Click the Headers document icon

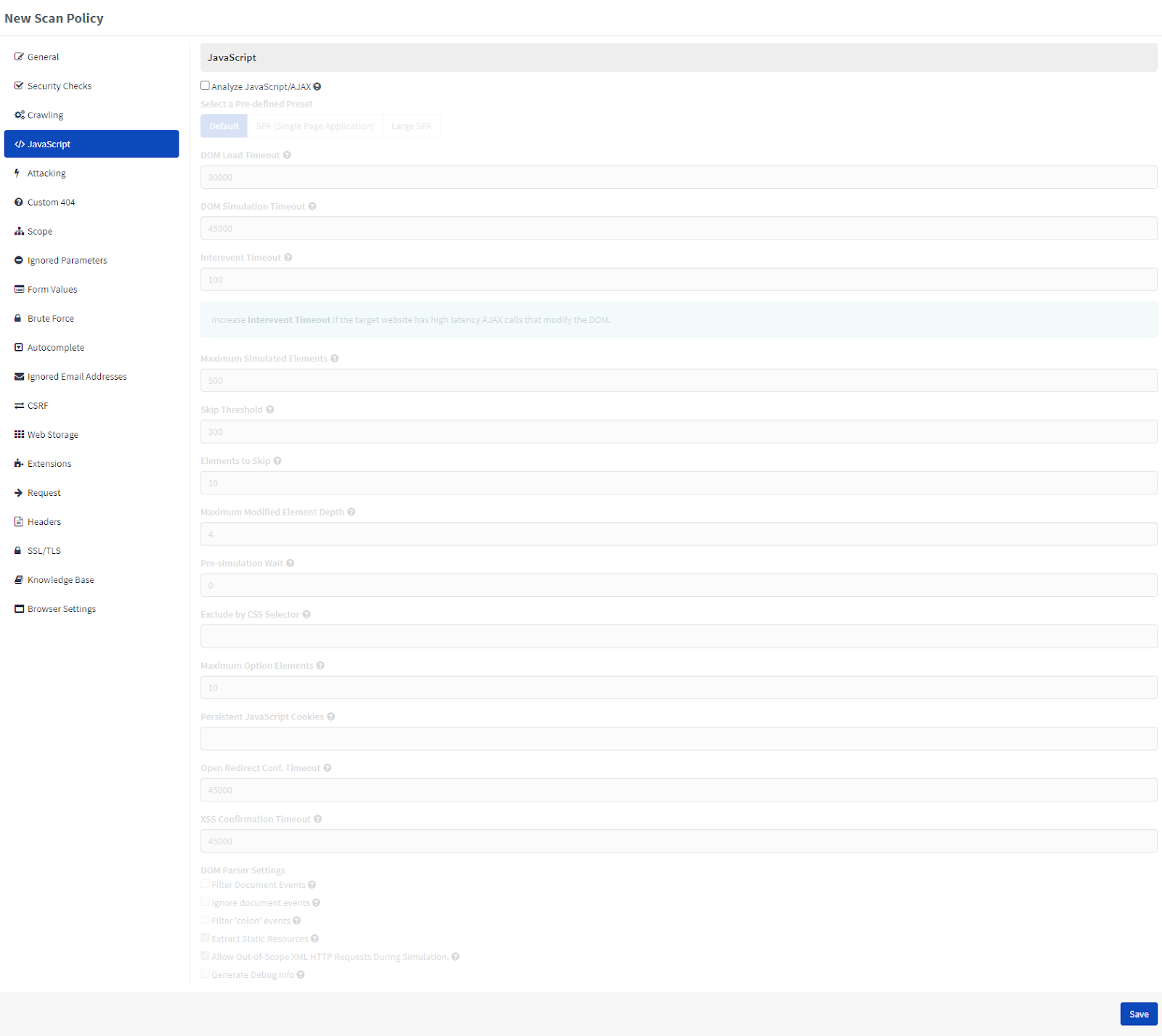click(x=19, y=521)
